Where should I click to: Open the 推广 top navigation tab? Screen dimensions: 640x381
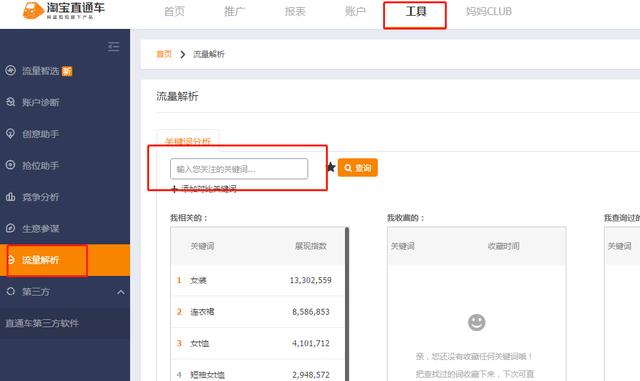coord(235,11)
